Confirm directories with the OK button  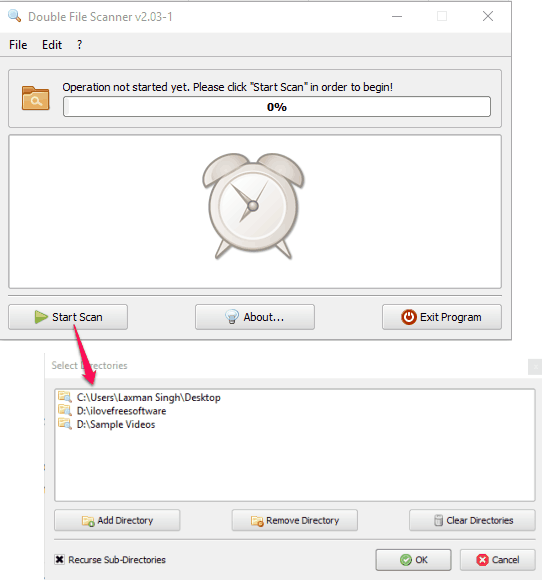coord(413,560)
